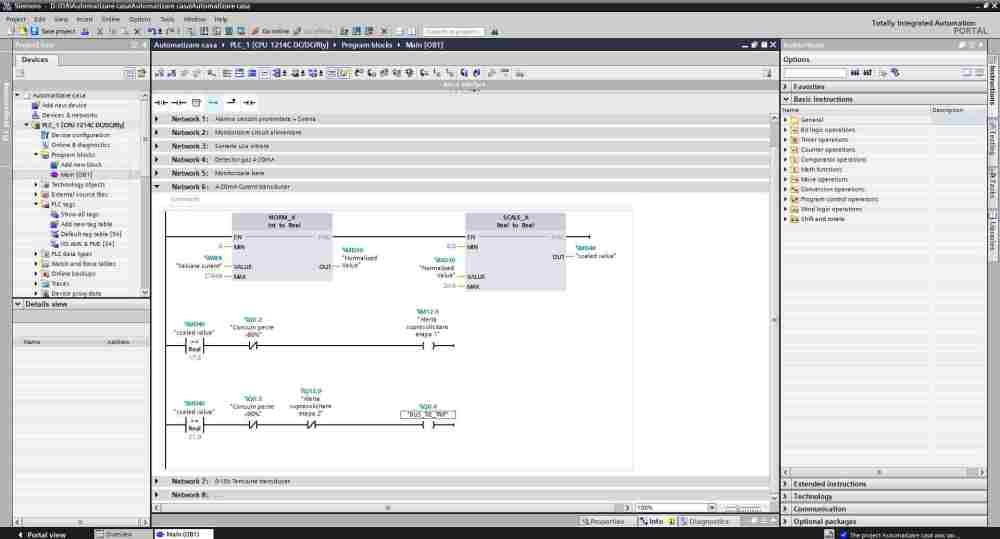Image resolution: width=1000 pixels, height=539 pixels.
Task: Insert empty box from favorites bar
Action: point(196,102)
